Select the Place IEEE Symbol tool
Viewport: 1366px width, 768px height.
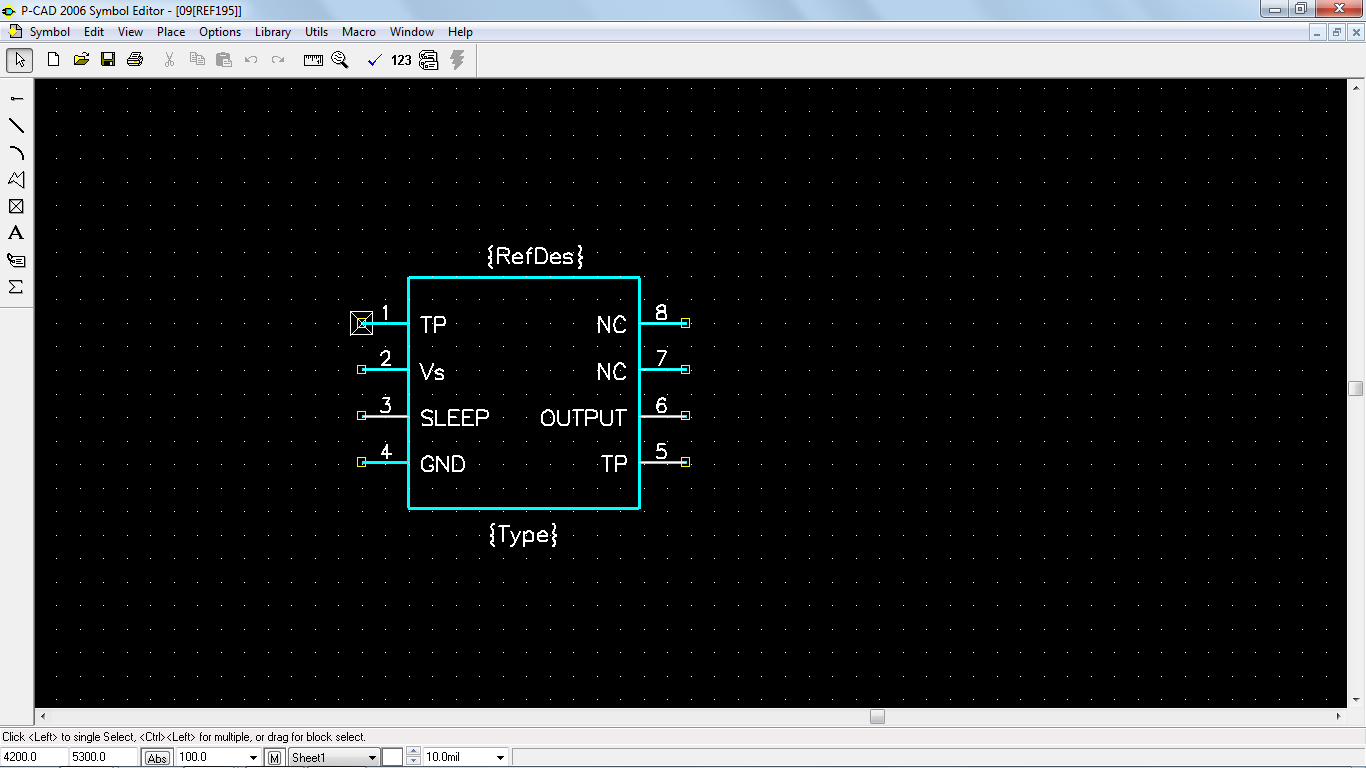16,287
